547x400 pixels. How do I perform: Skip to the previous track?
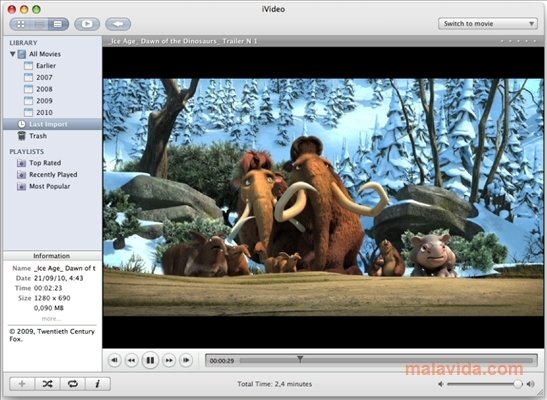click(114, 360)
